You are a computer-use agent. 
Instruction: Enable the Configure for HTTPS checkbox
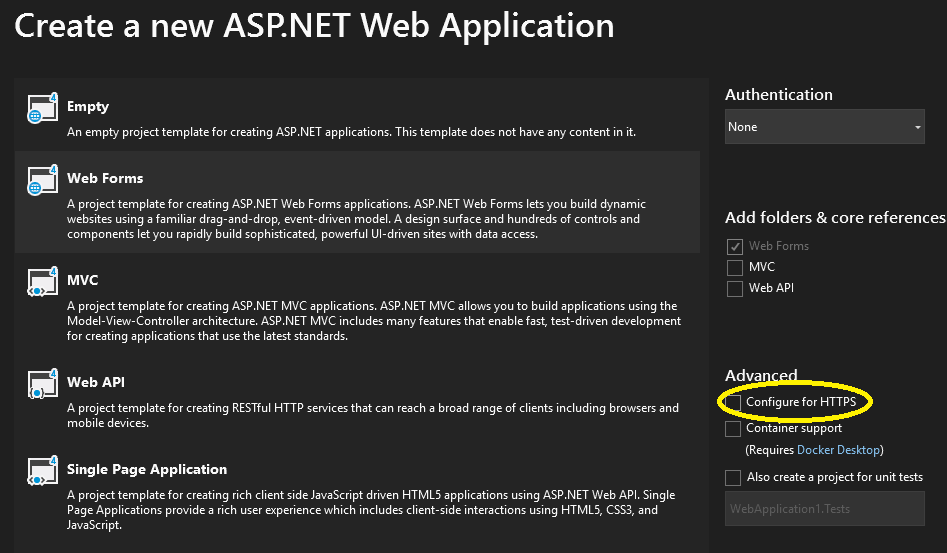coord(734,402)
